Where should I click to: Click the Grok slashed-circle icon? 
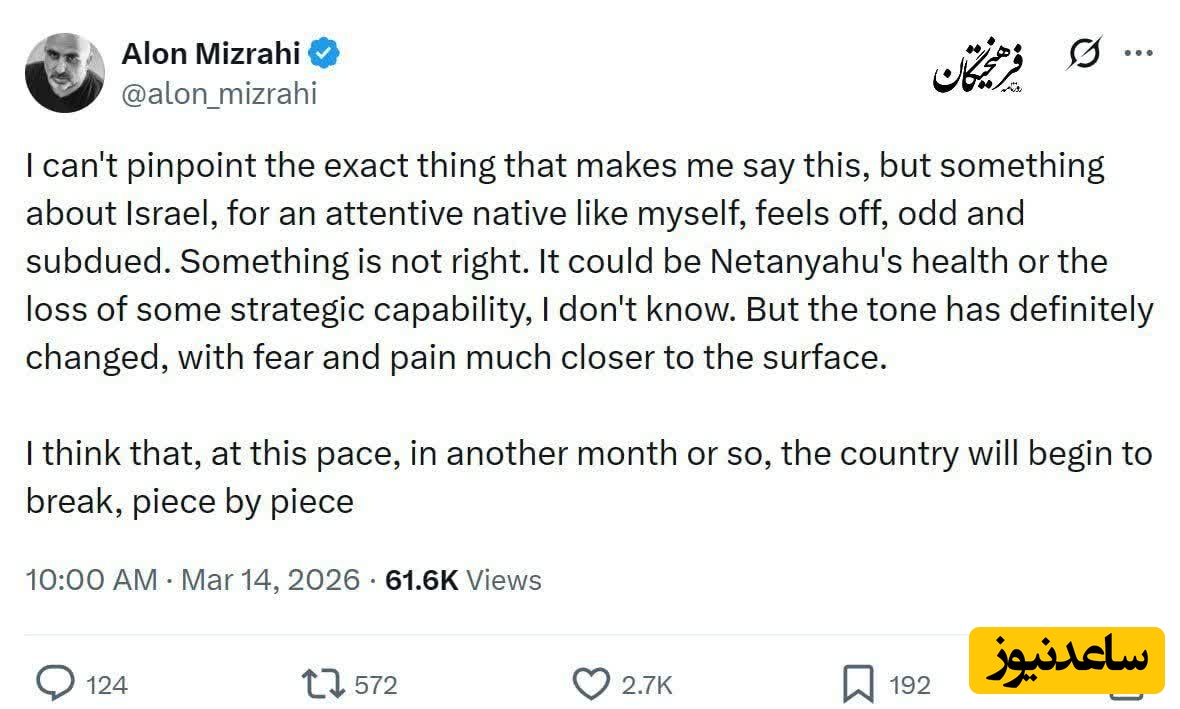pyautogui.click(x=1082, y=55)
